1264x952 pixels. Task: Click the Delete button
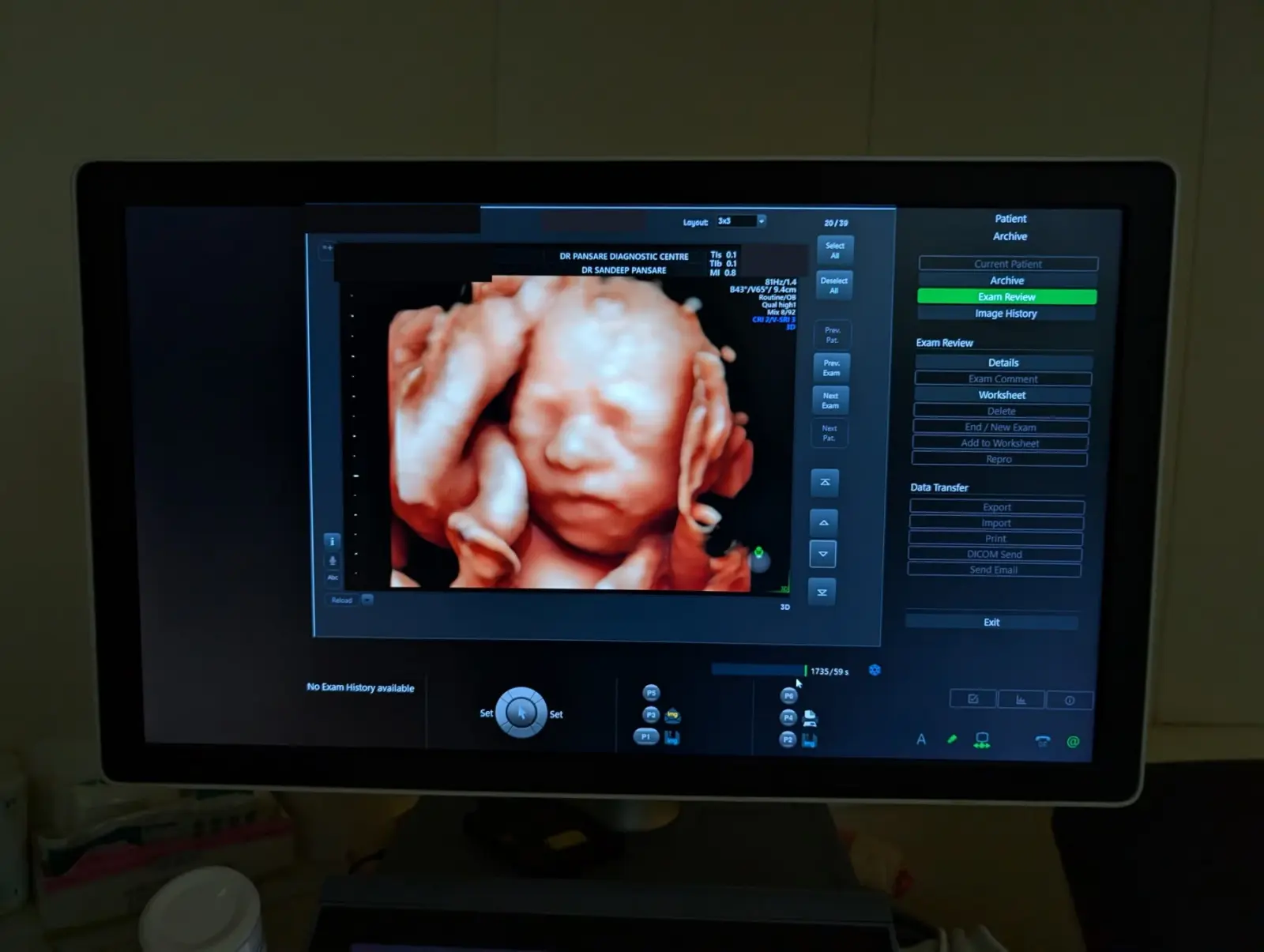[x=1001, y=412]
